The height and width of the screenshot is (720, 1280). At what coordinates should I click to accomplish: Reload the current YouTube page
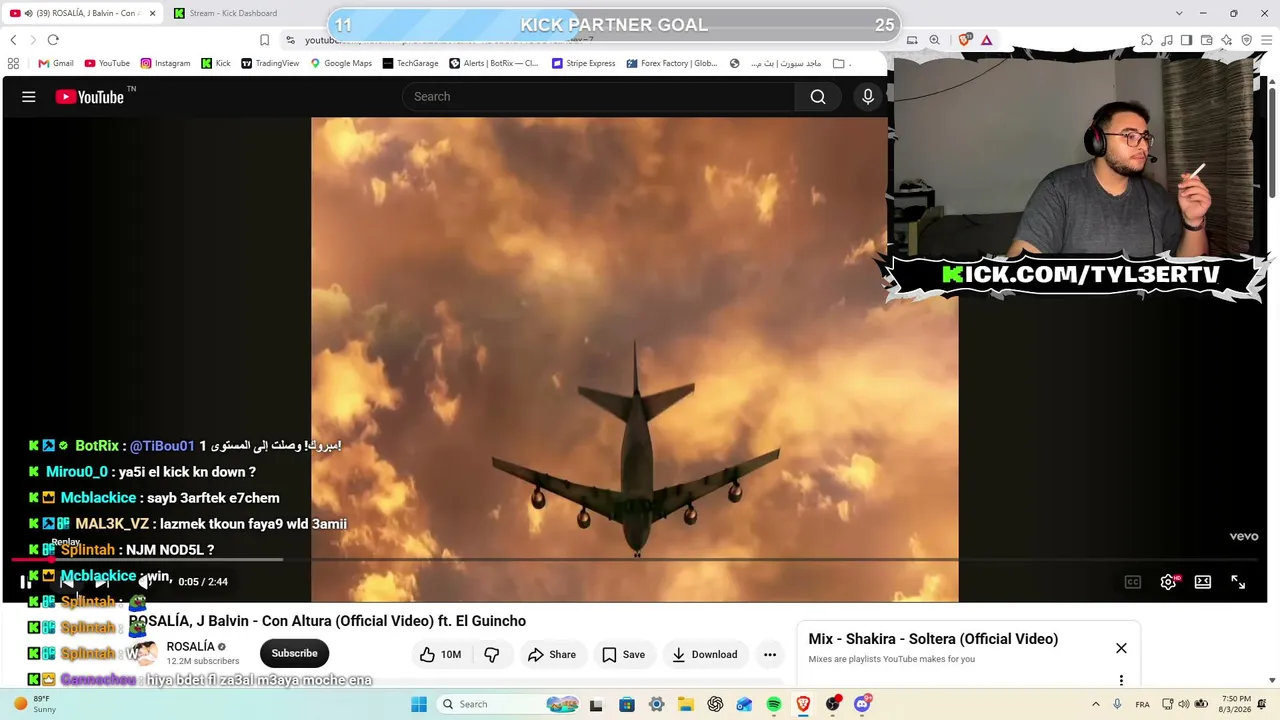click(53, 40)
